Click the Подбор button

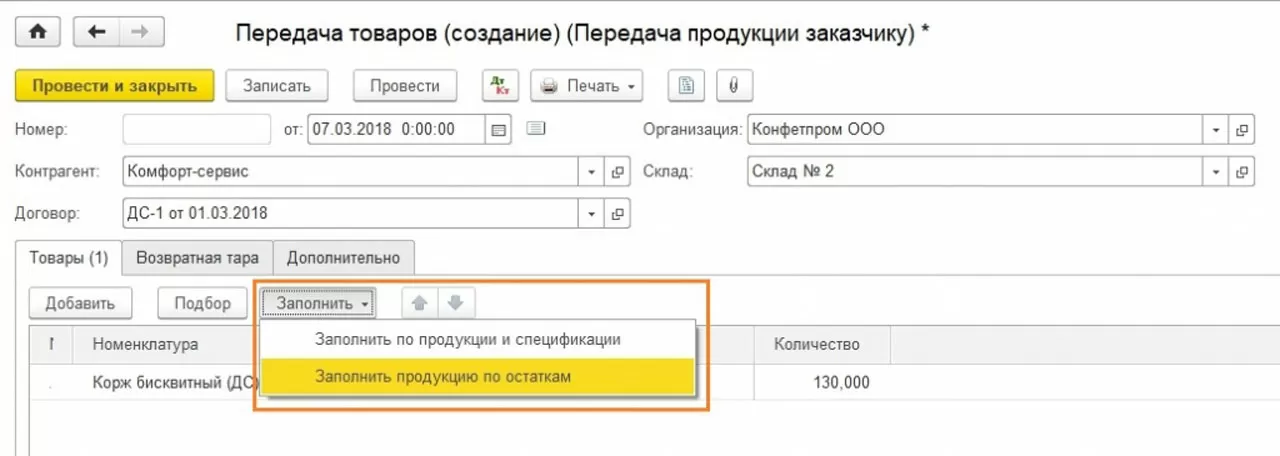click(x=203, y=303)
